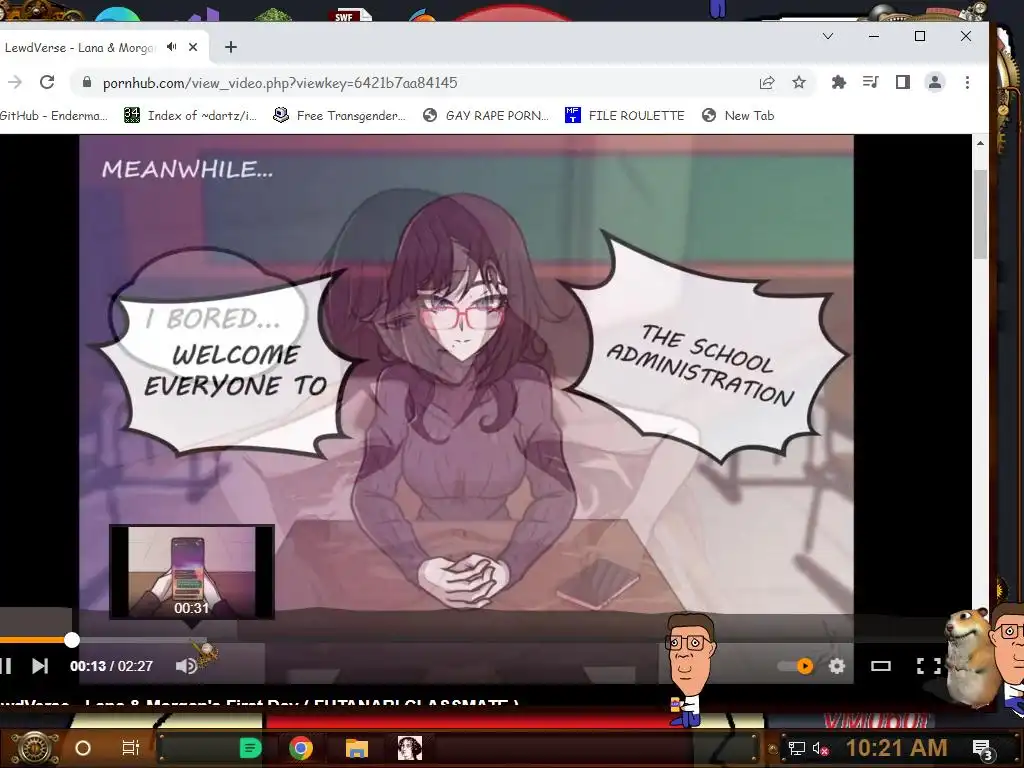Open File Explorer from taskbar

357,748
